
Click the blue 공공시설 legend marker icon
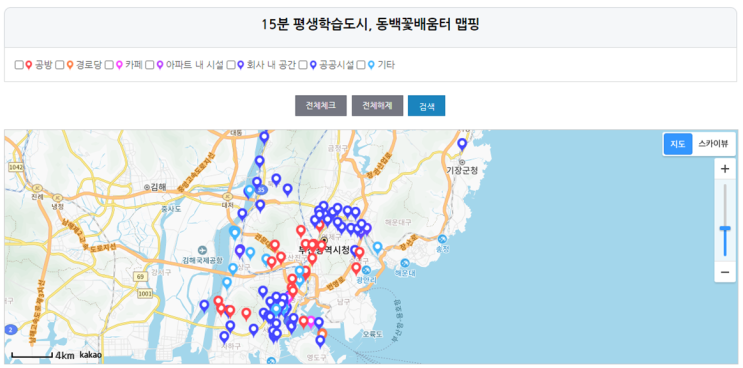pos(313,65)
